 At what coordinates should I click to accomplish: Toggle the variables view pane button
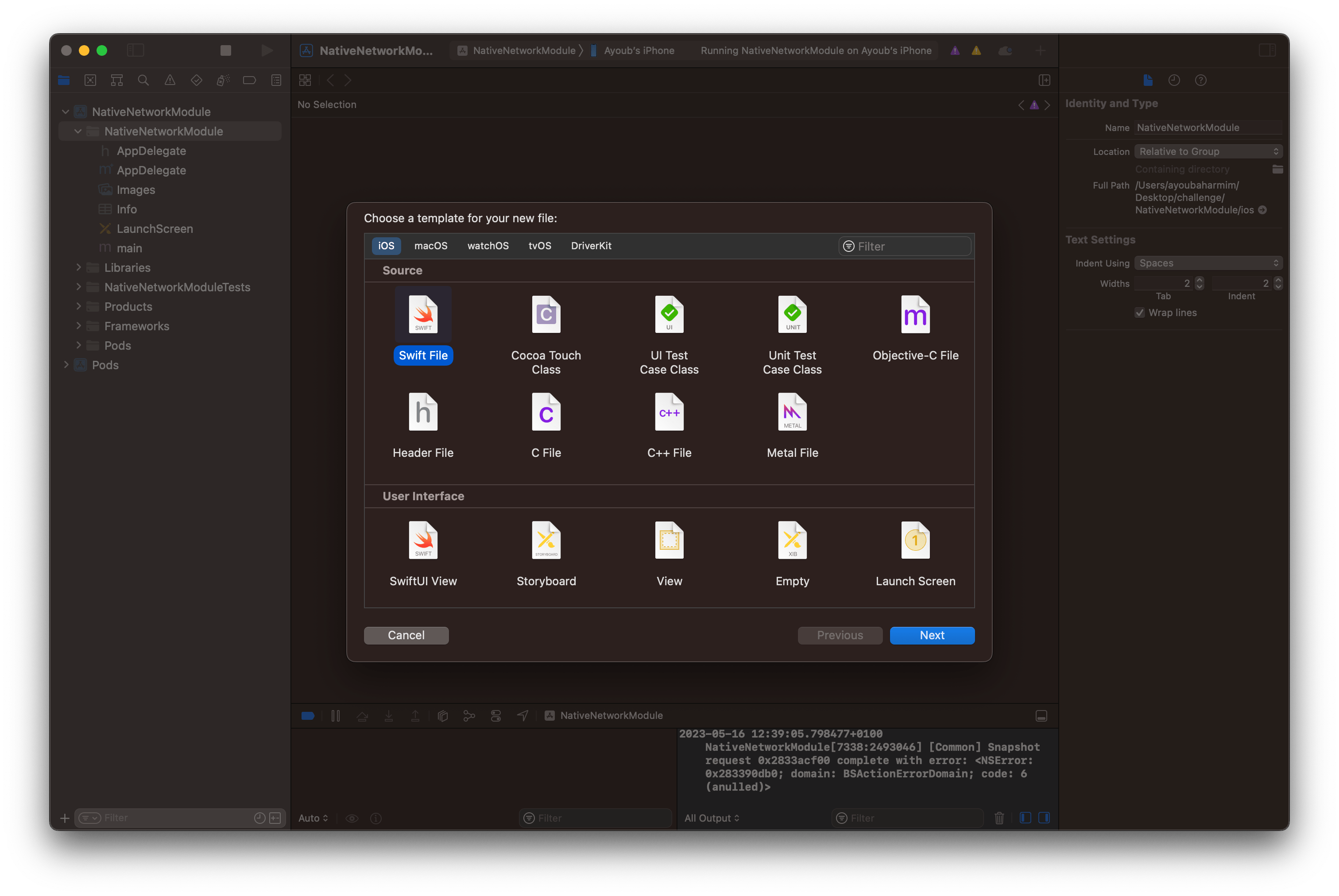[1025, 818]
